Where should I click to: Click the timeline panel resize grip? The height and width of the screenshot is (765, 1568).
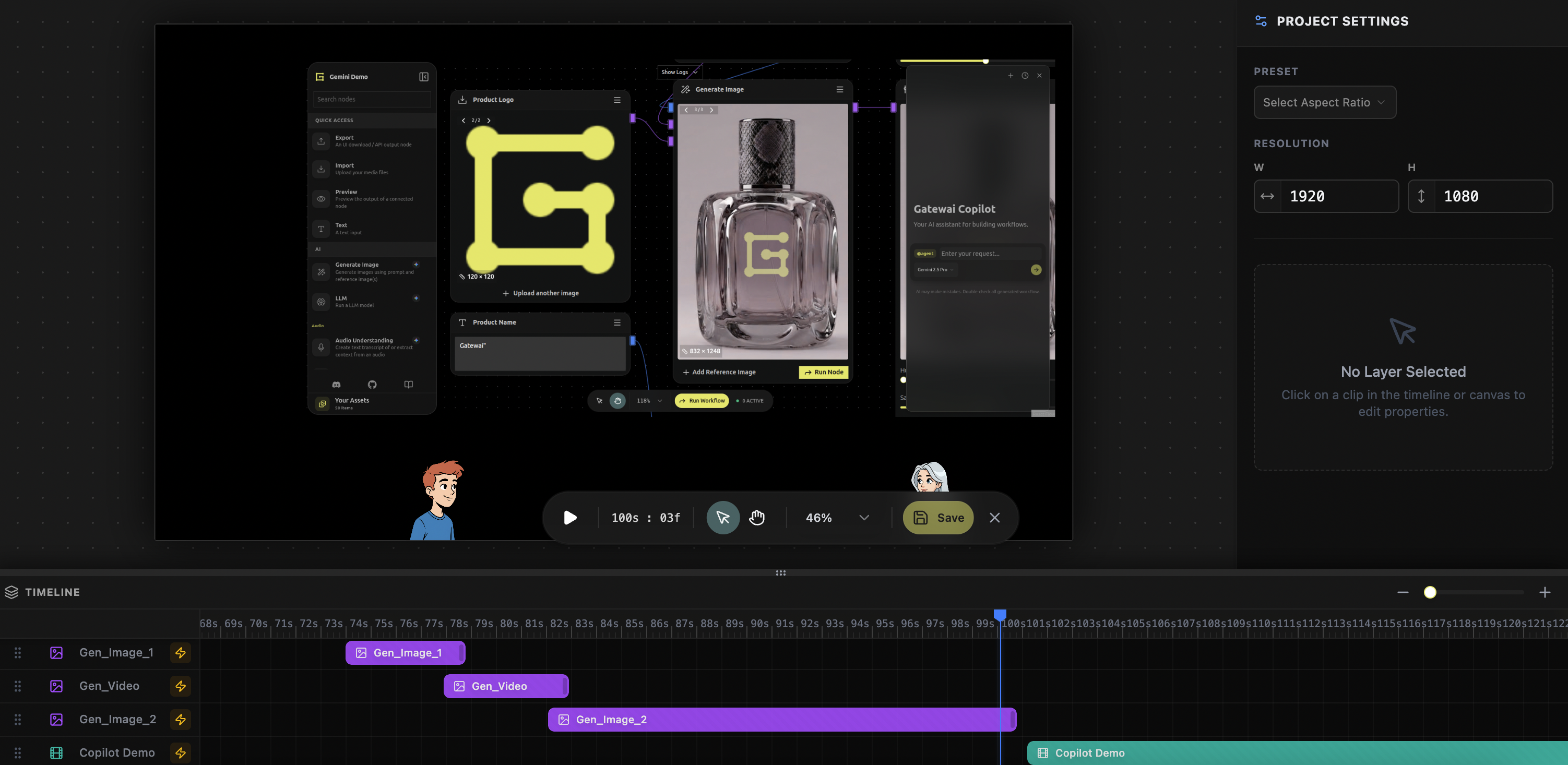(781, 572)
